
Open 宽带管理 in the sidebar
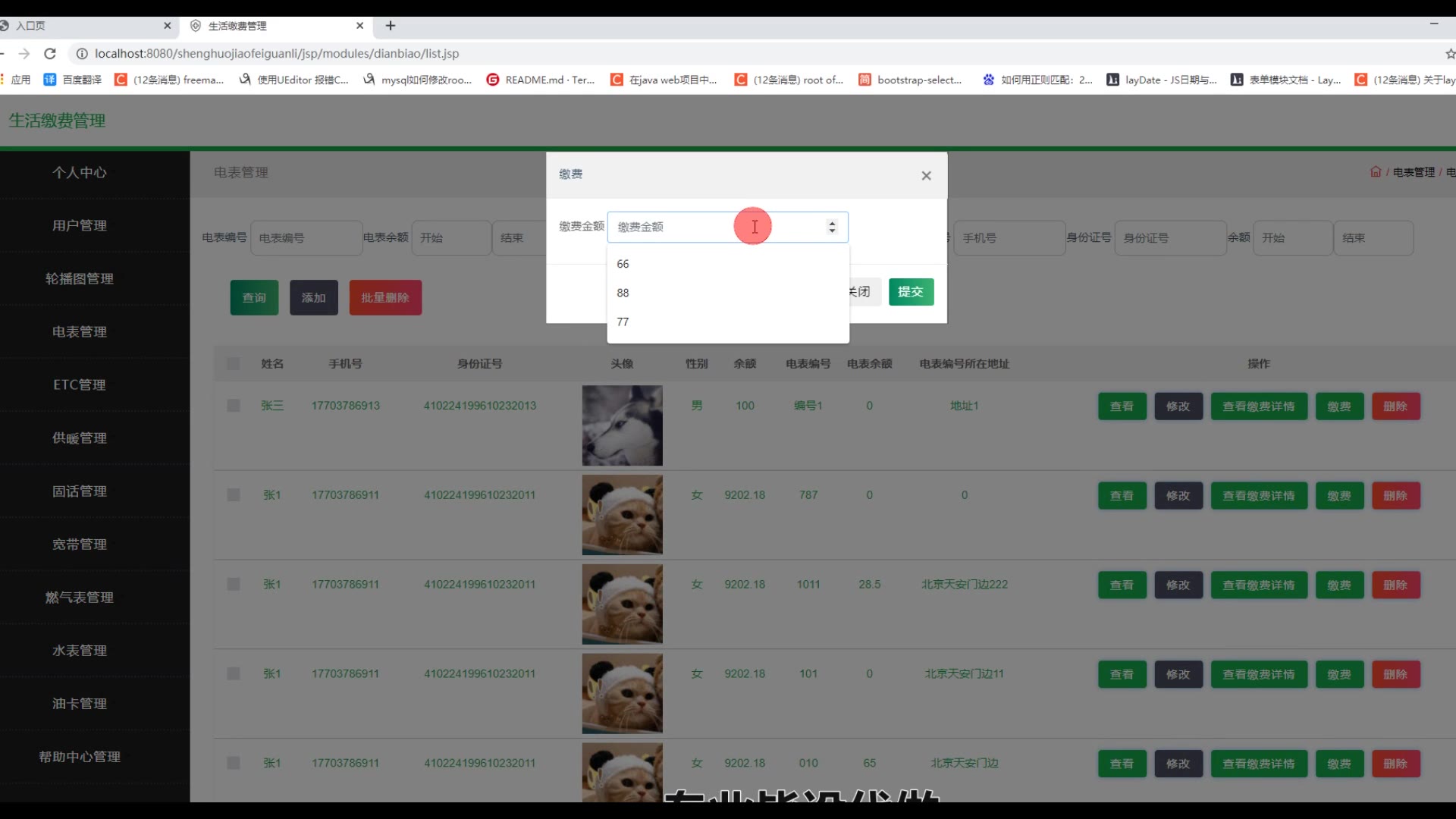click(80, 544)
